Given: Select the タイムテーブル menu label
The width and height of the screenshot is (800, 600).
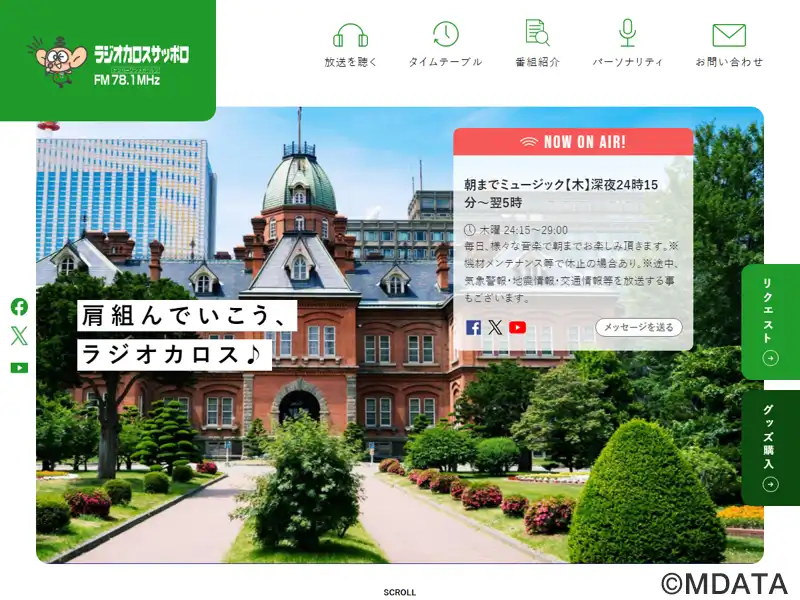Looking at the screenshot, I should tap(445, 62).
